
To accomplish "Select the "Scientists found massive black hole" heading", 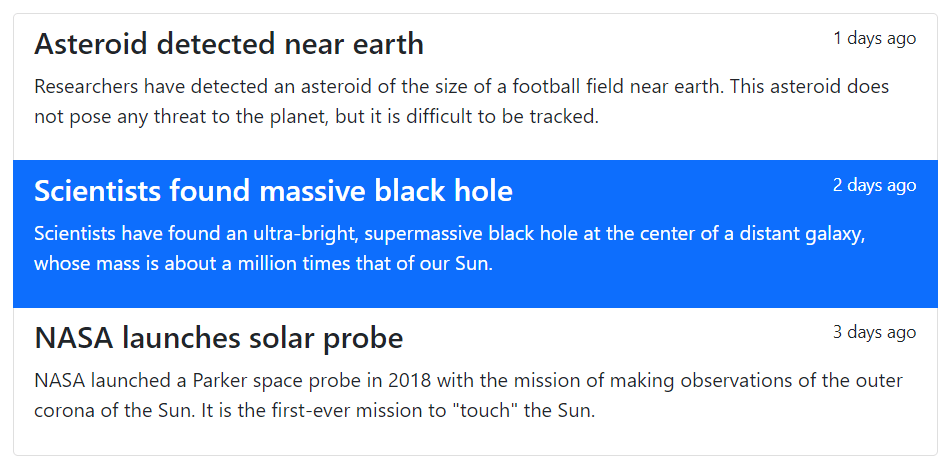I will point(273,191).
